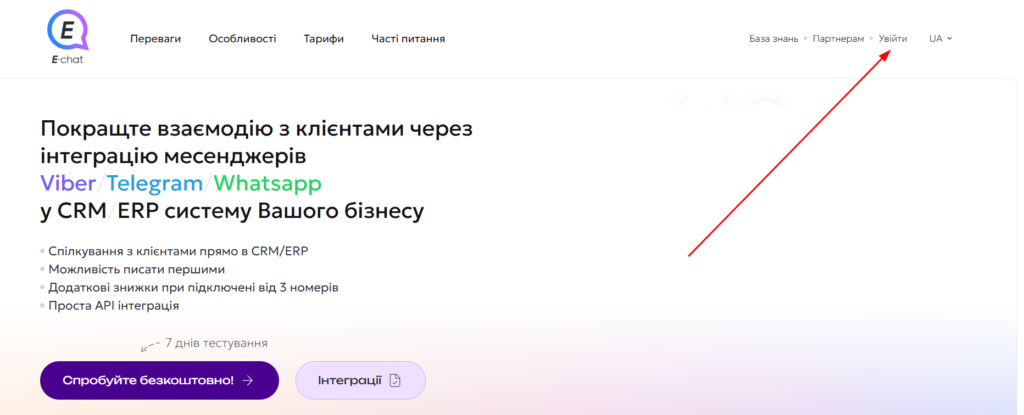1024x415 pixels.
Task: Go to the Особливості section
Action: coord(242,39)
